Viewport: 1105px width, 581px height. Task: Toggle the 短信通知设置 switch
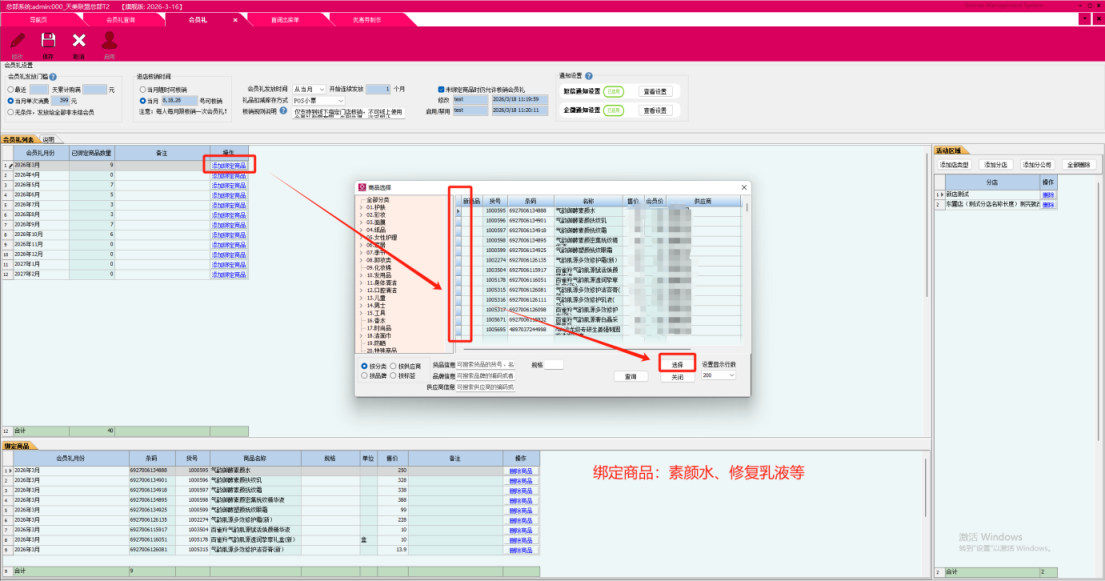613,91
